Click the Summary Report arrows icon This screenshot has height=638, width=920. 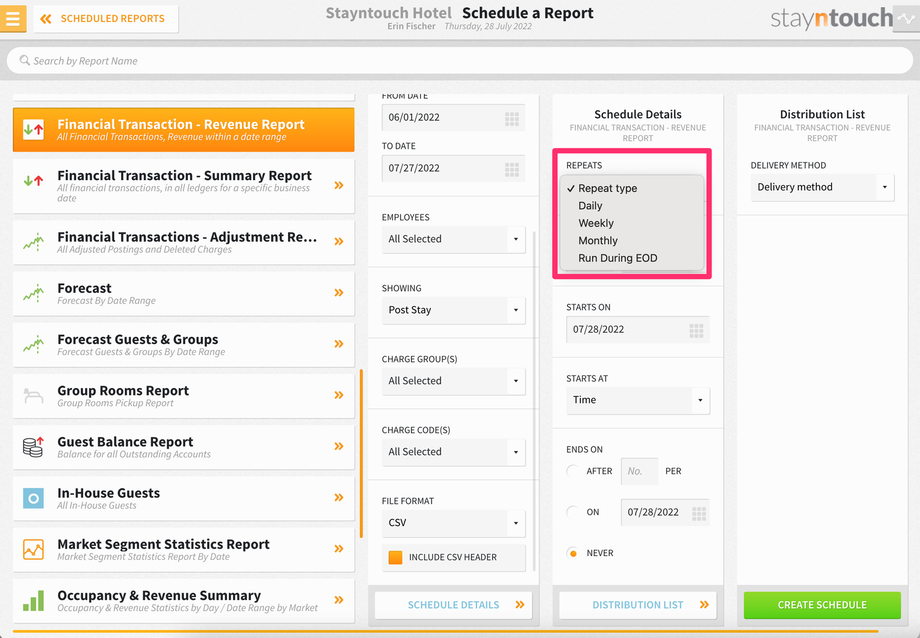click(x=33, y=181)
